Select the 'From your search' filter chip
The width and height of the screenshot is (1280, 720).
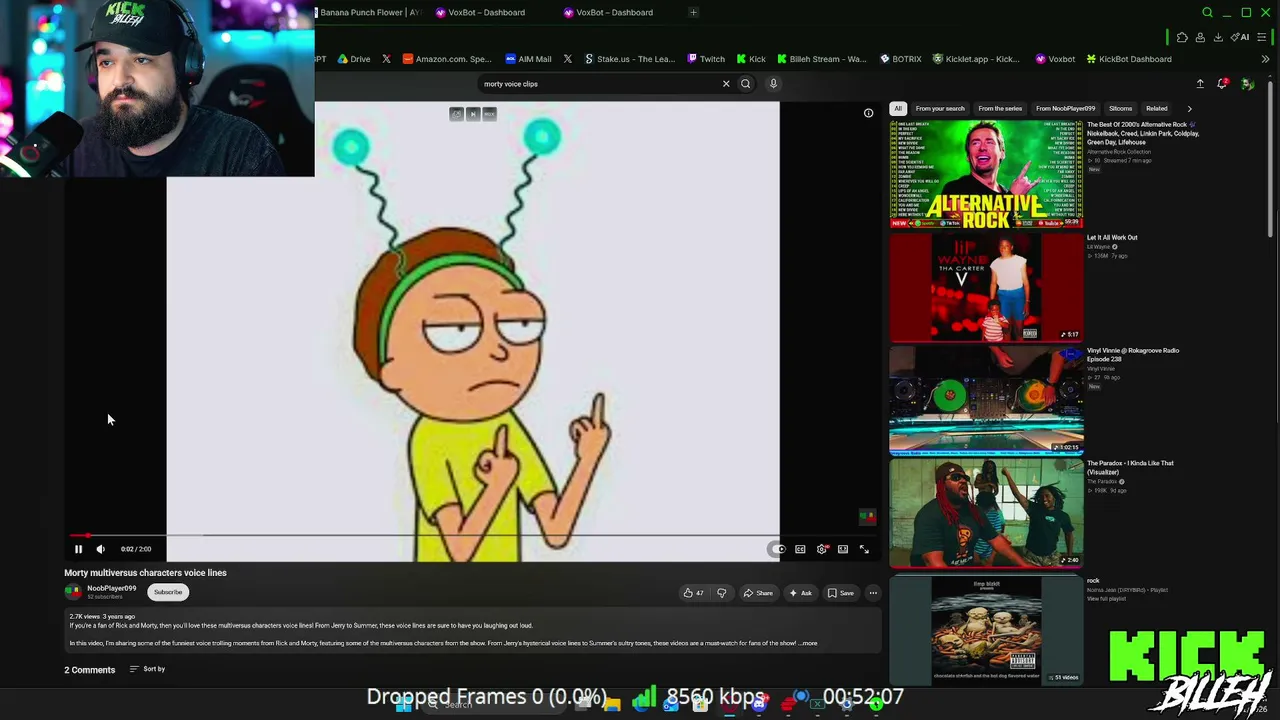coord(940,108)
